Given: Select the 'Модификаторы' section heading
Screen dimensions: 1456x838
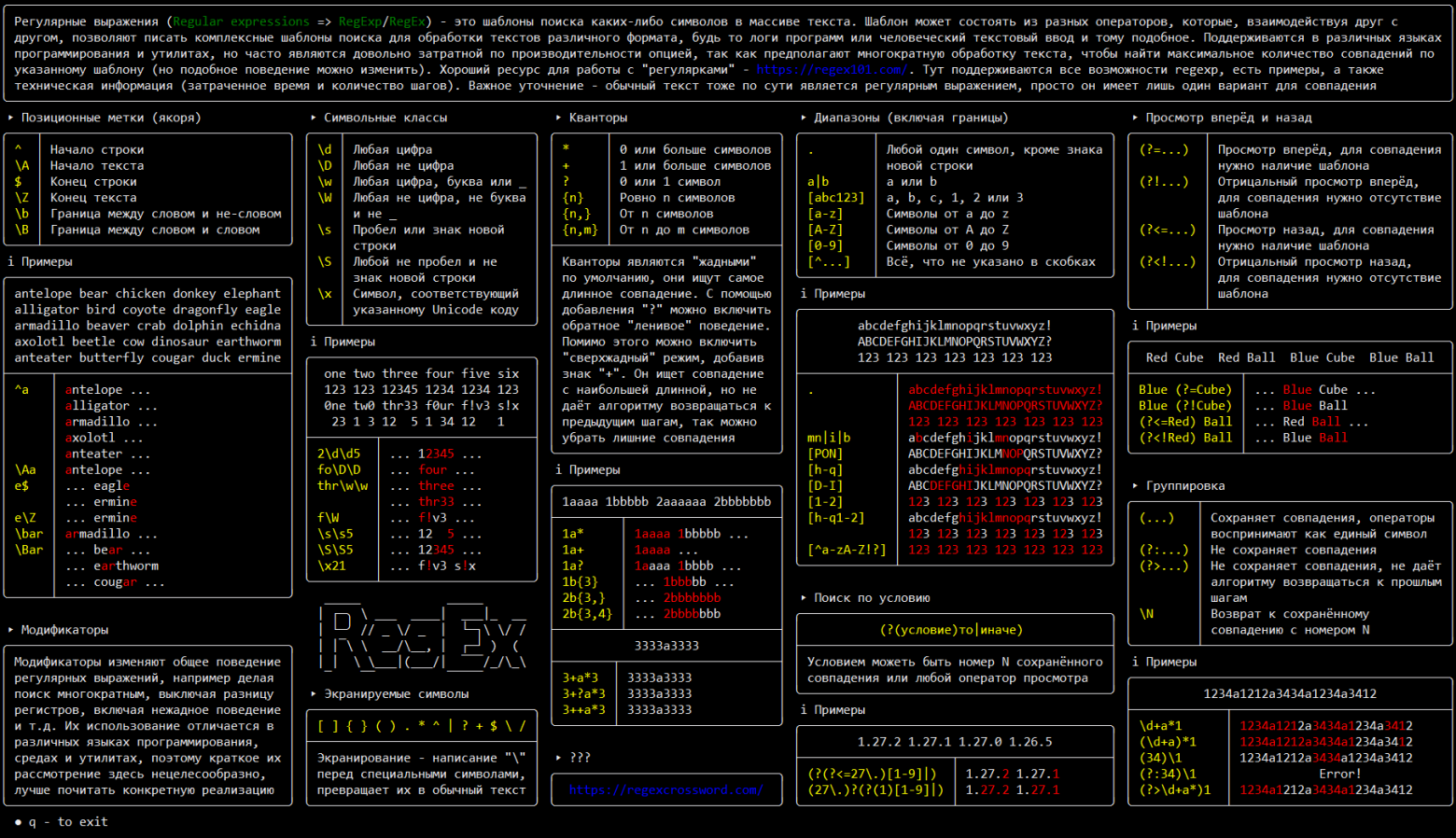Looking at the screenshot, I should coord(64,630).
